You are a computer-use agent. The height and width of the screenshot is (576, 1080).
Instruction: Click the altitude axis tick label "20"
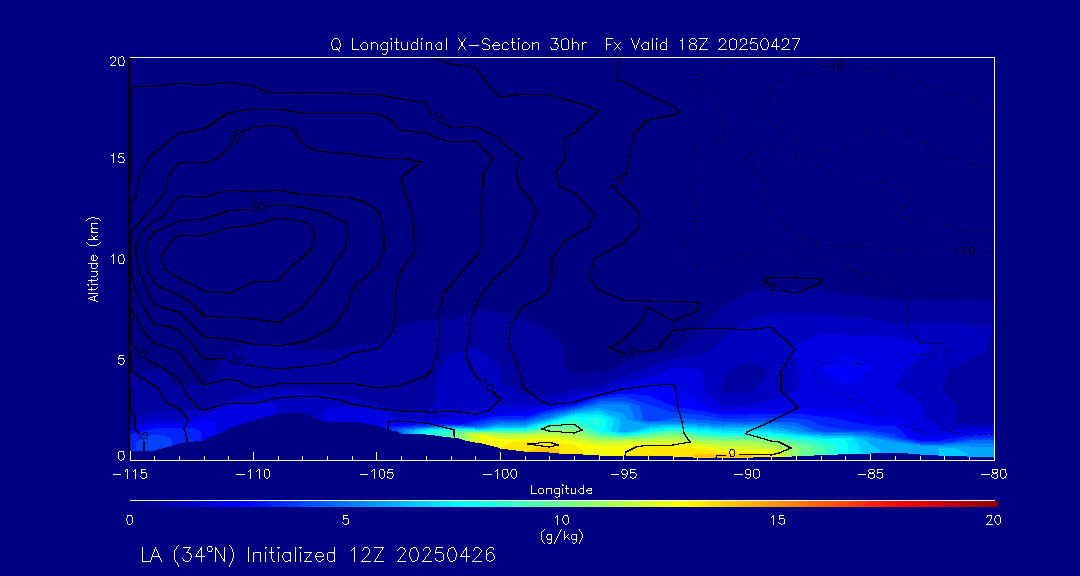click(117, 60)
